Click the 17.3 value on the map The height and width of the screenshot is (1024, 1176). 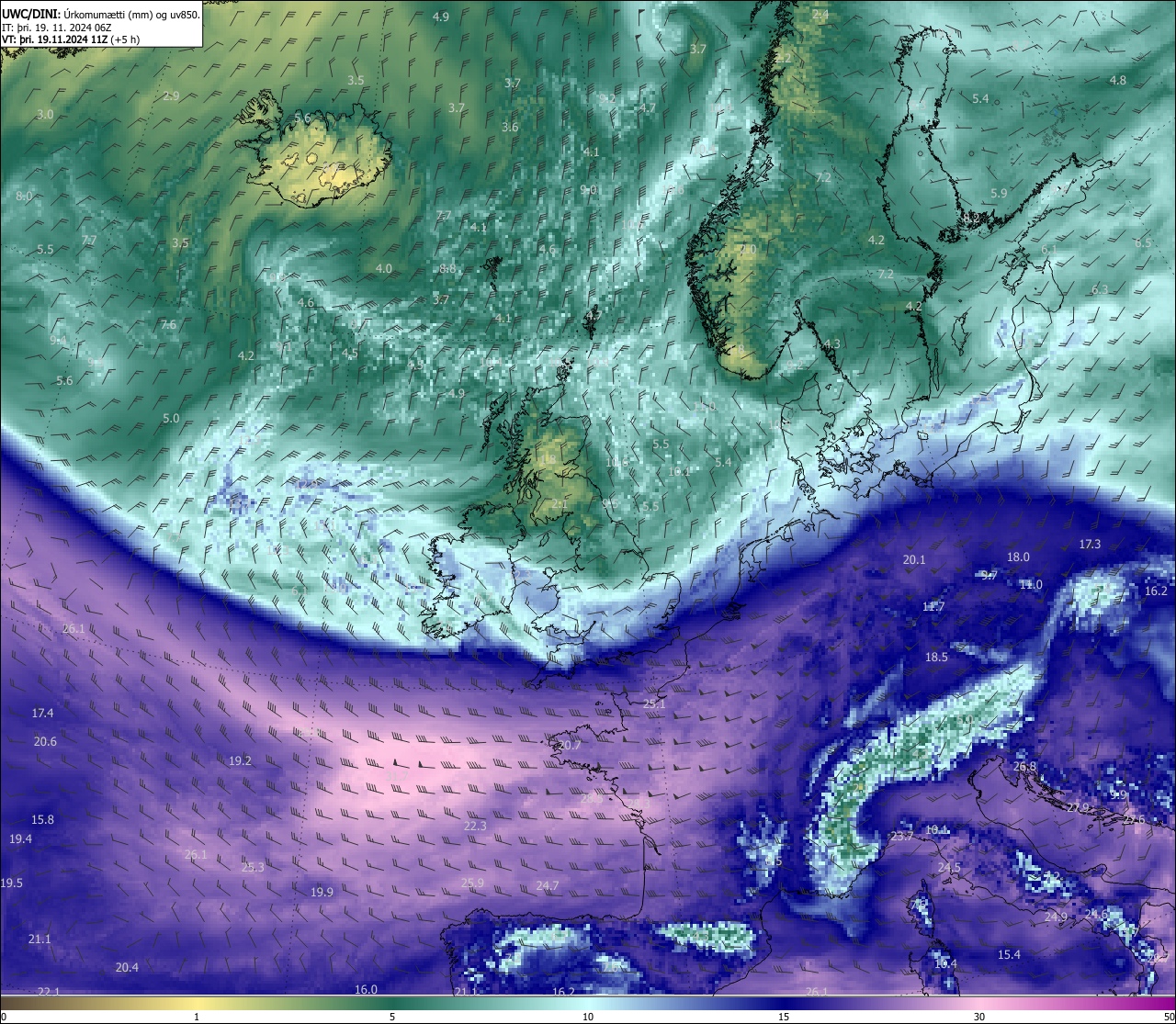coord(1090,545)
